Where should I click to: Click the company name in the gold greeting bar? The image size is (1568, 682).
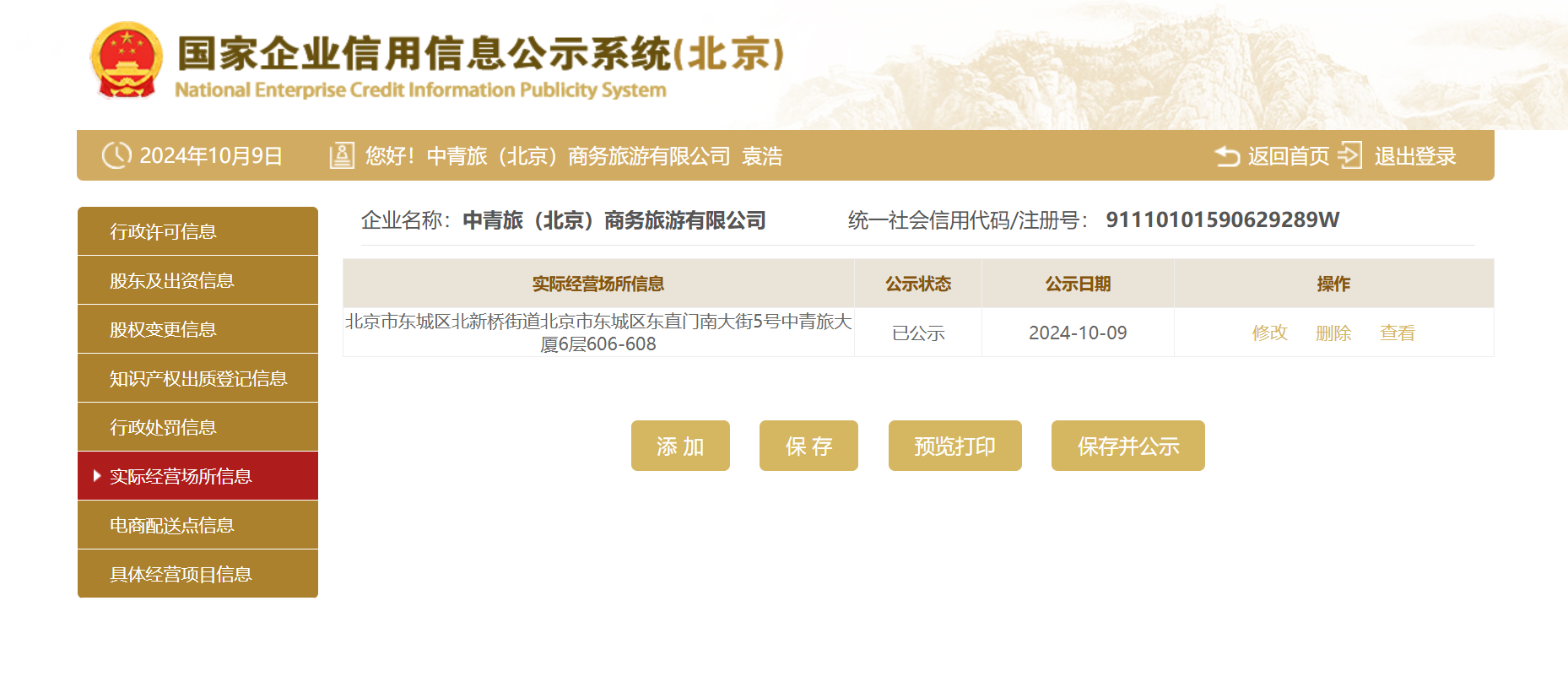pyautogui.click(x=579, y=156)
